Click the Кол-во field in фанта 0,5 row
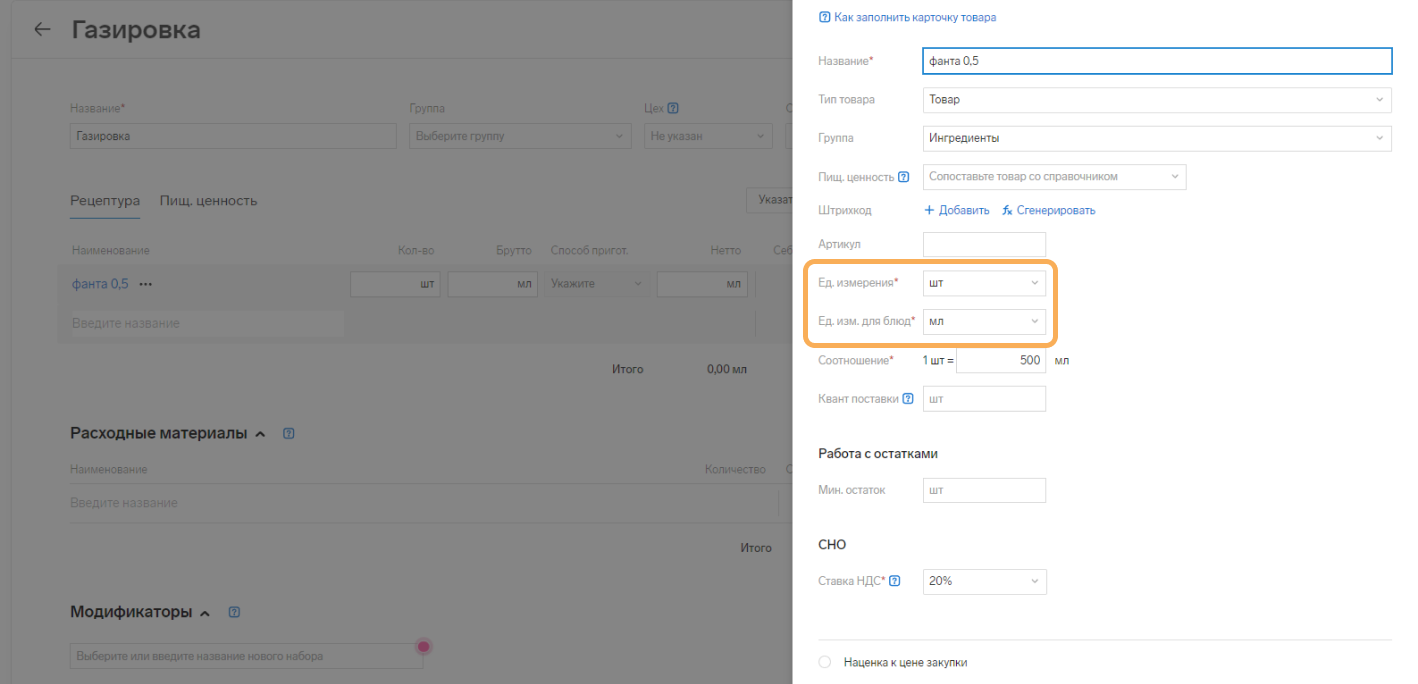The height and width of the screenshot is (684, 1418). (x=395, y=284)
